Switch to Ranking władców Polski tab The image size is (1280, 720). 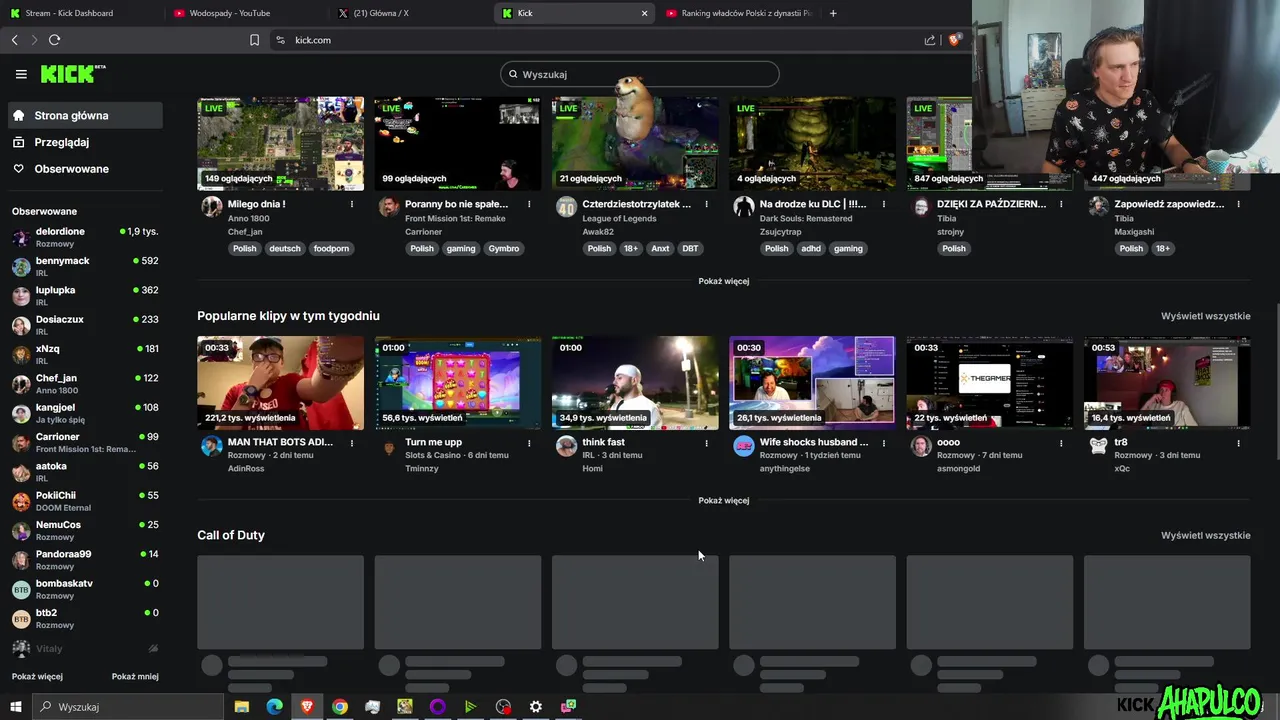pos(738,13)
